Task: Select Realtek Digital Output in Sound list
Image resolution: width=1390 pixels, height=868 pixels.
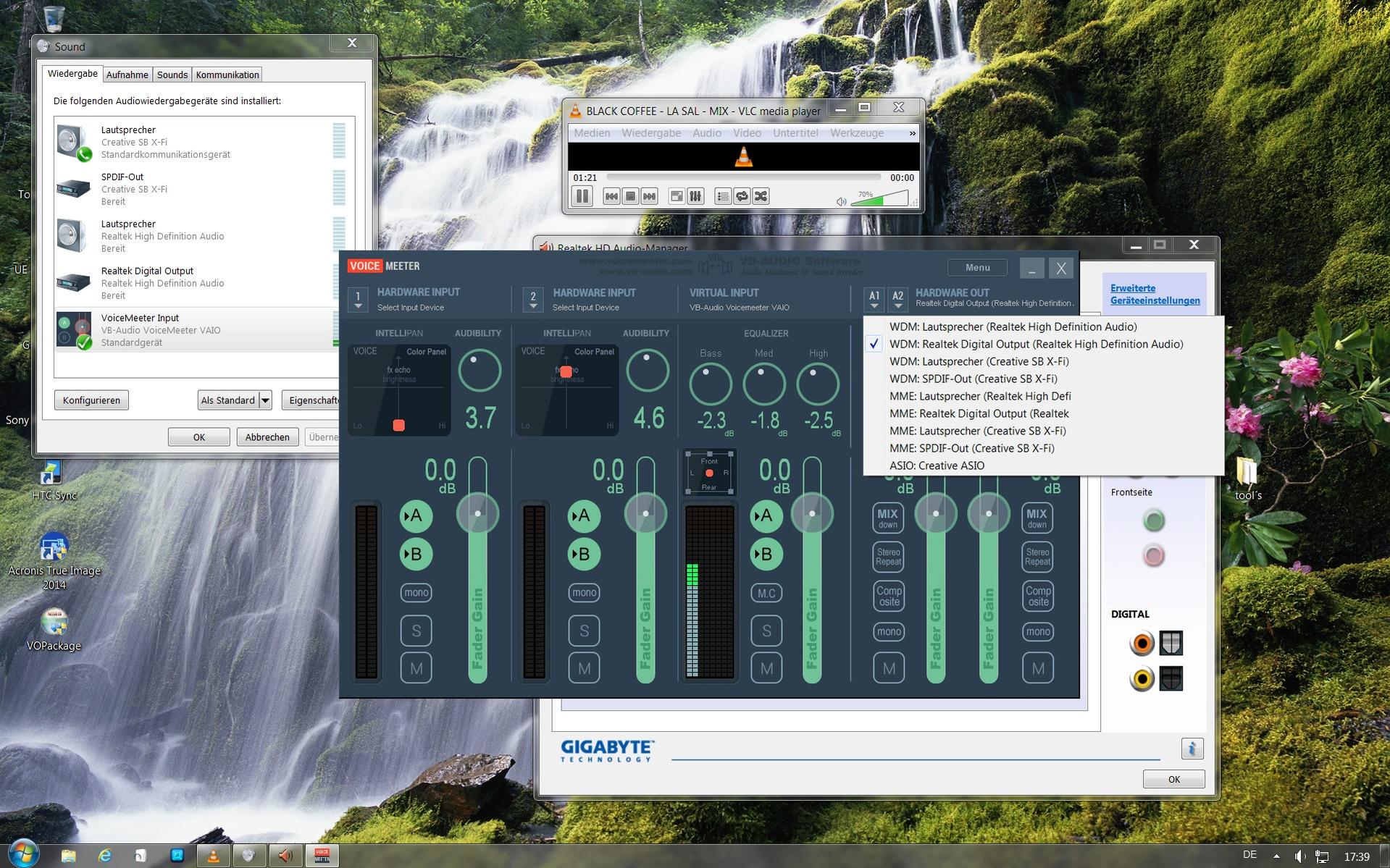Action: point(196,283)
